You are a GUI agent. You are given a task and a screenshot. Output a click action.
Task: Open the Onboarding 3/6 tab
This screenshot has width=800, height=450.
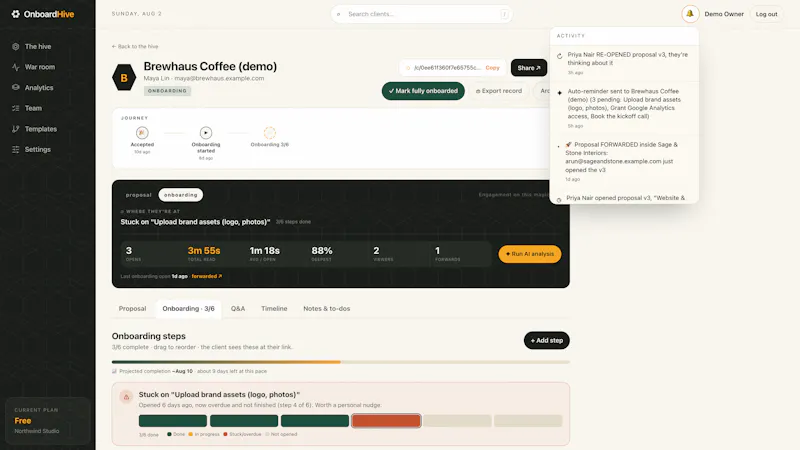188,309
